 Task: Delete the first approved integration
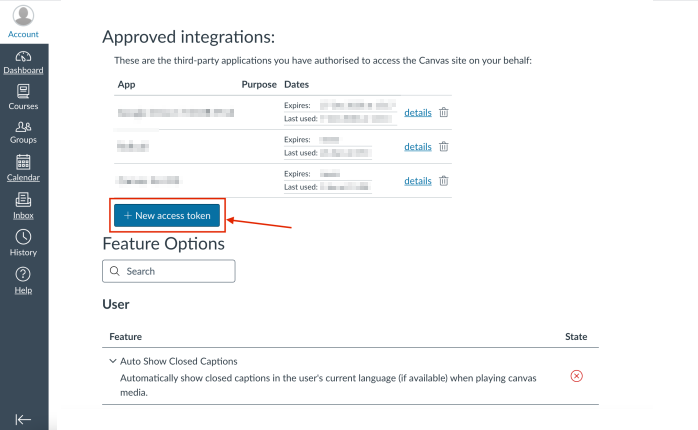pos(444,112)
